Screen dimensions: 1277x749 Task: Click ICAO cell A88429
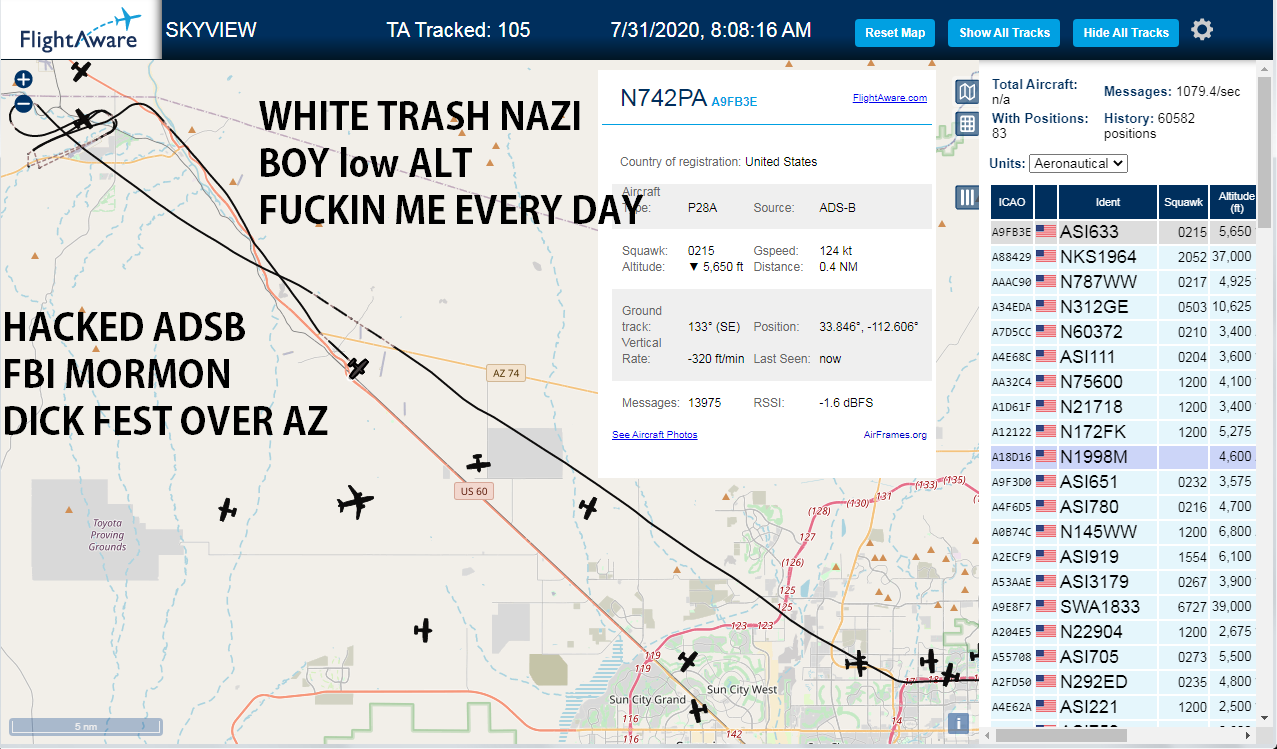pos(1011,257)
